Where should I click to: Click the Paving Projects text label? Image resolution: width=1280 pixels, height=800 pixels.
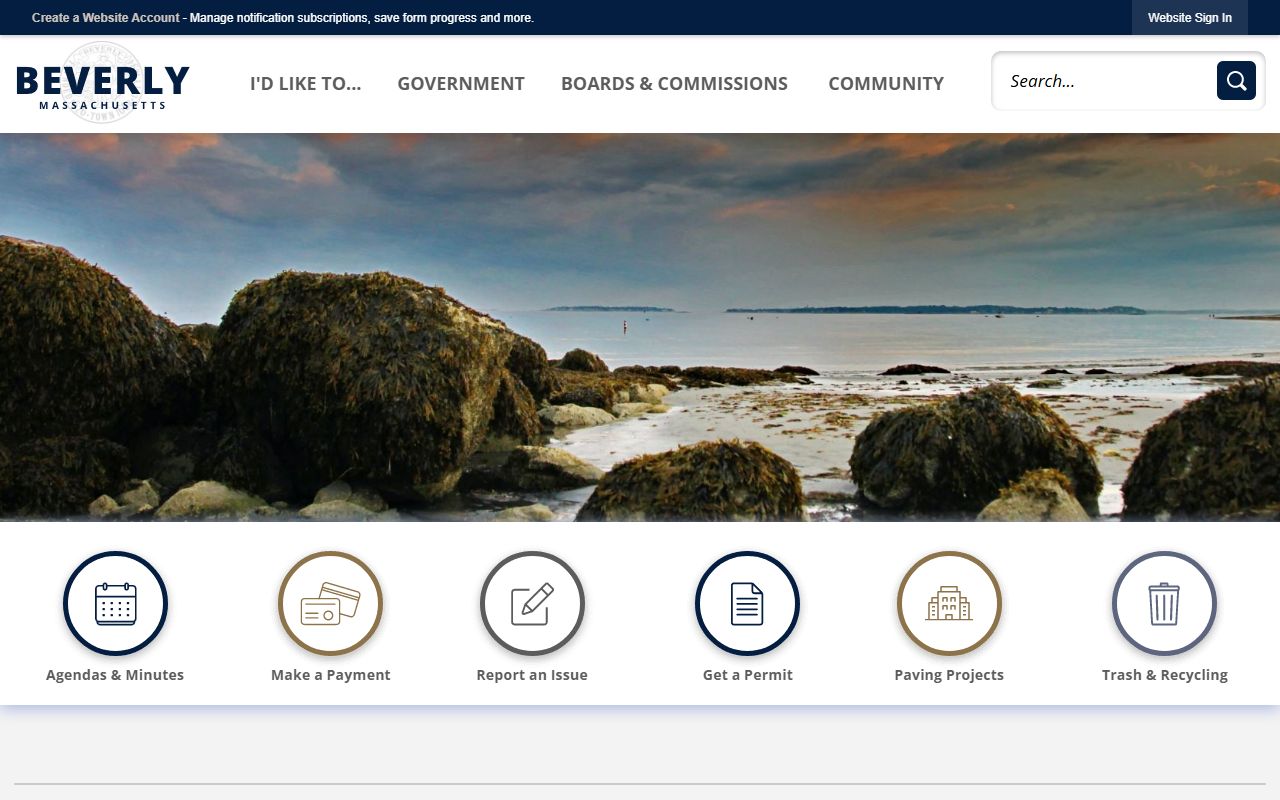[949, 675]
